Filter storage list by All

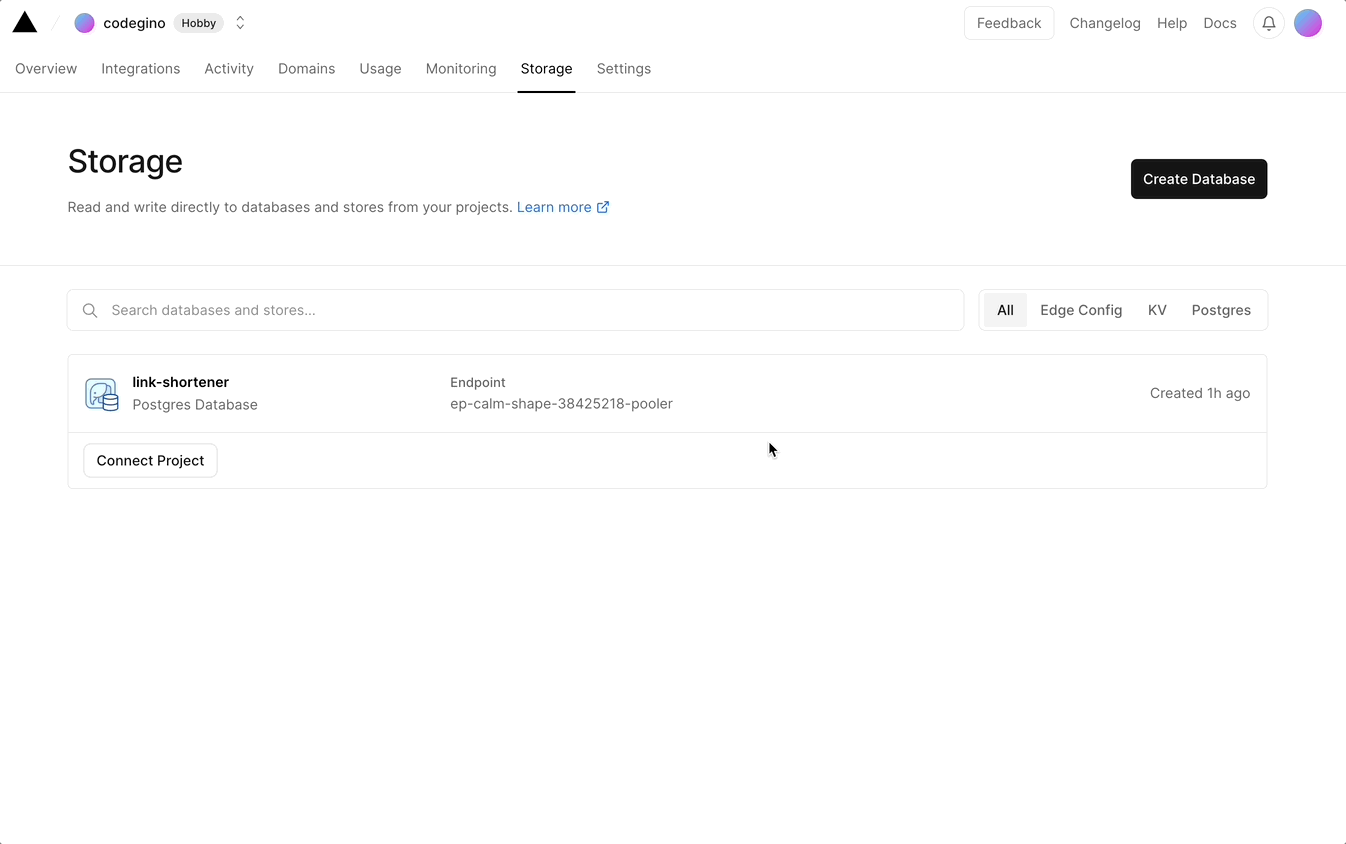point(1005,310)
